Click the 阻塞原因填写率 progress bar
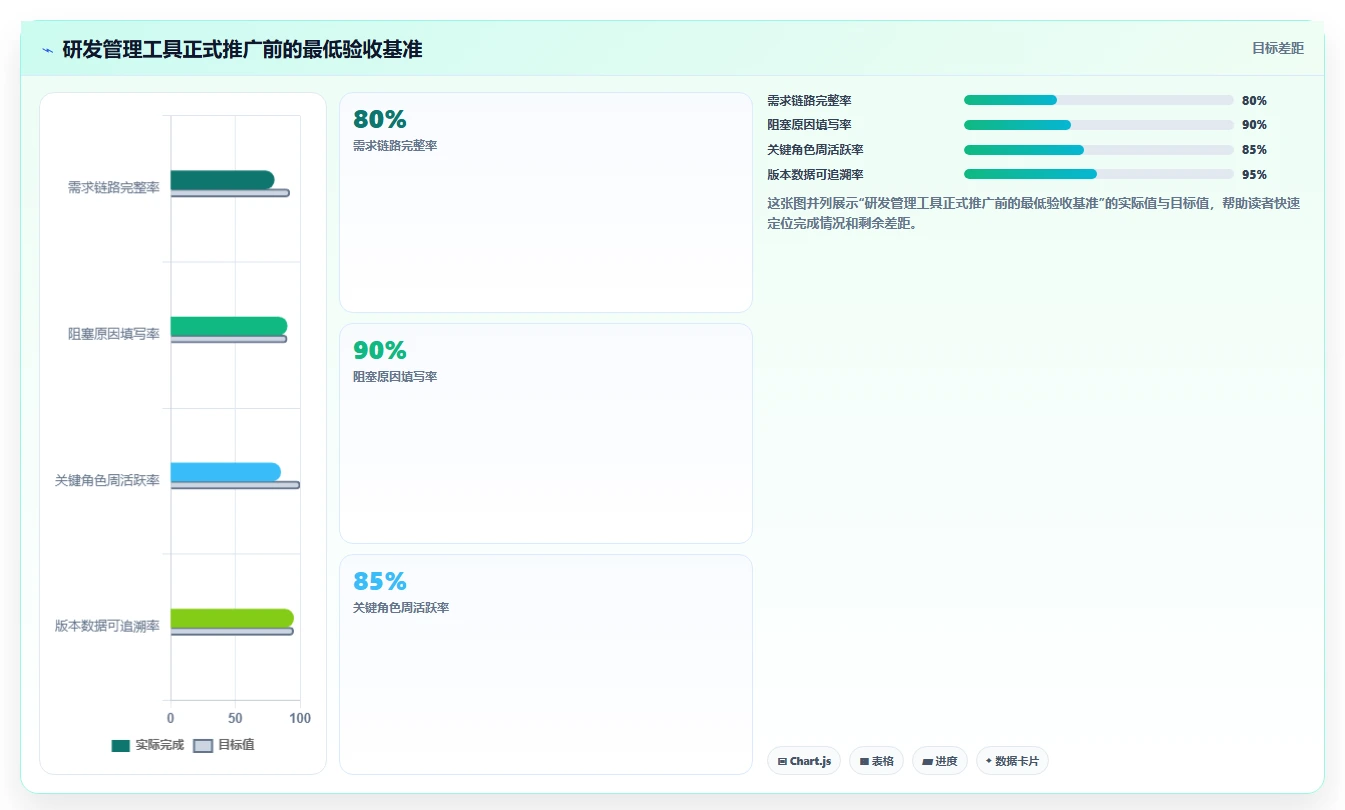 (1098, 125)
